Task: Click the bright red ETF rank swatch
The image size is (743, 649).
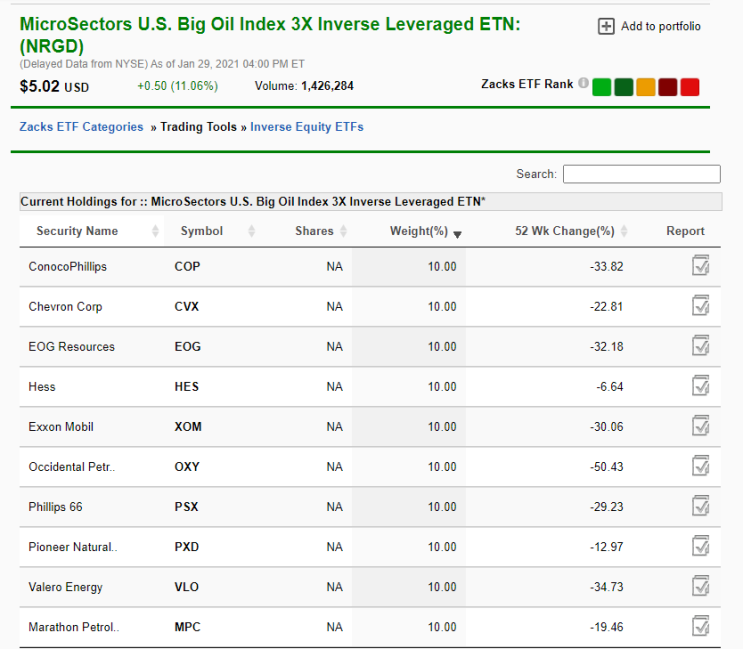Action: click(690, 87)
